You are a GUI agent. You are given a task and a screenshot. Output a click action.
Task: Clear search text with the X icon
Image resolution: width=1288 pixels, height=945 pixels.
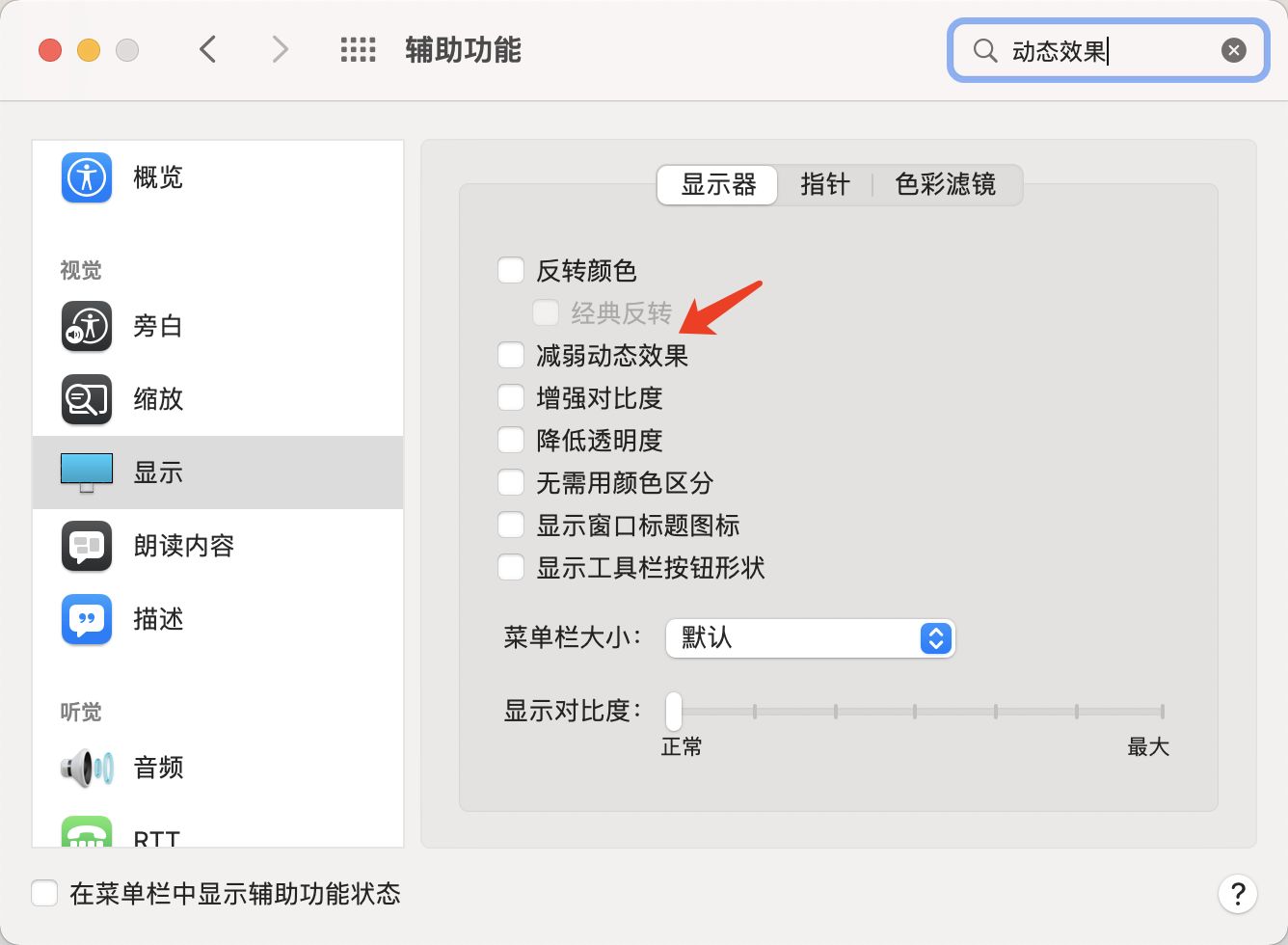(x=1233, y=50)
